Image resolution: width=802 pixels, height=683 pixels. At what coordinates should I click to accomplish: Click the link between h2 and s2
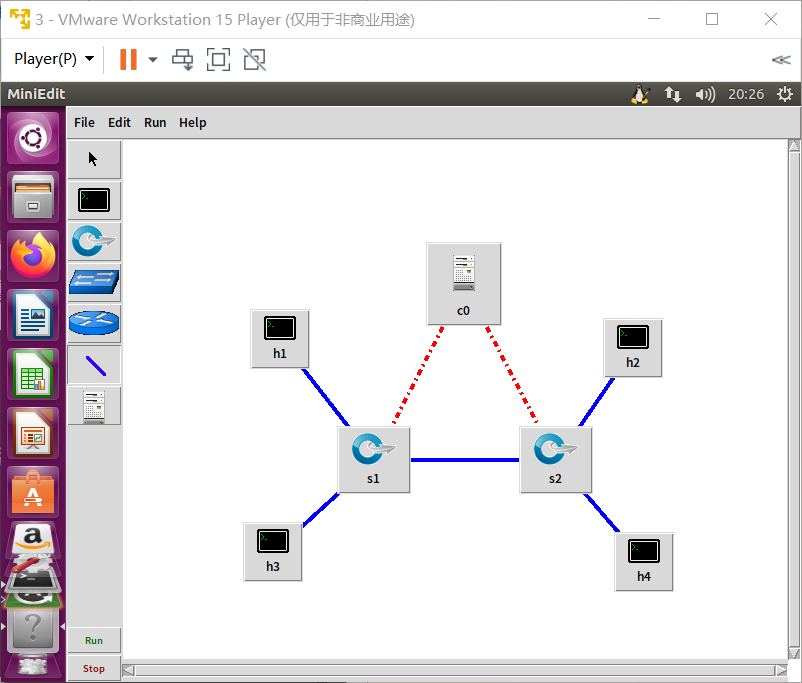pos(596,402)
